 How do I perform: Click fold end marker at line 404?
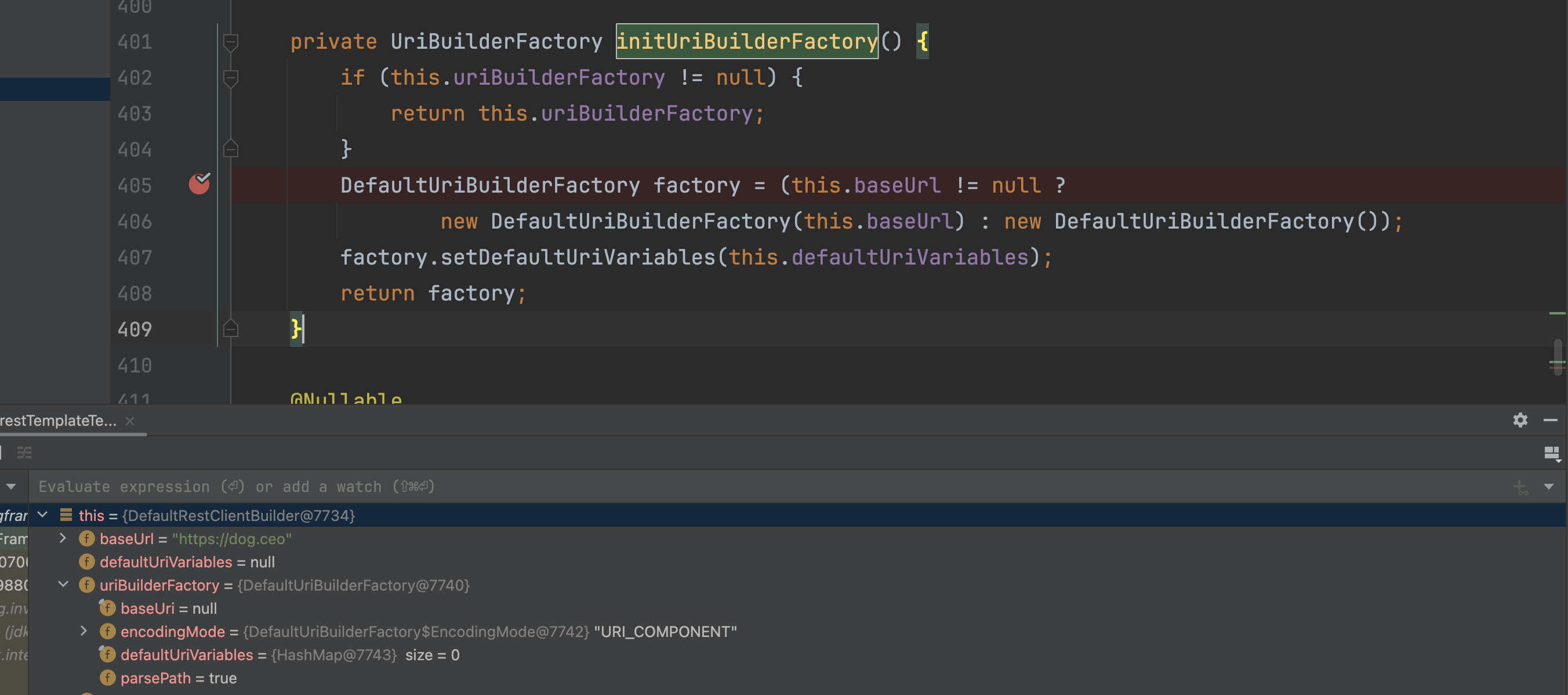click(230, 149)
